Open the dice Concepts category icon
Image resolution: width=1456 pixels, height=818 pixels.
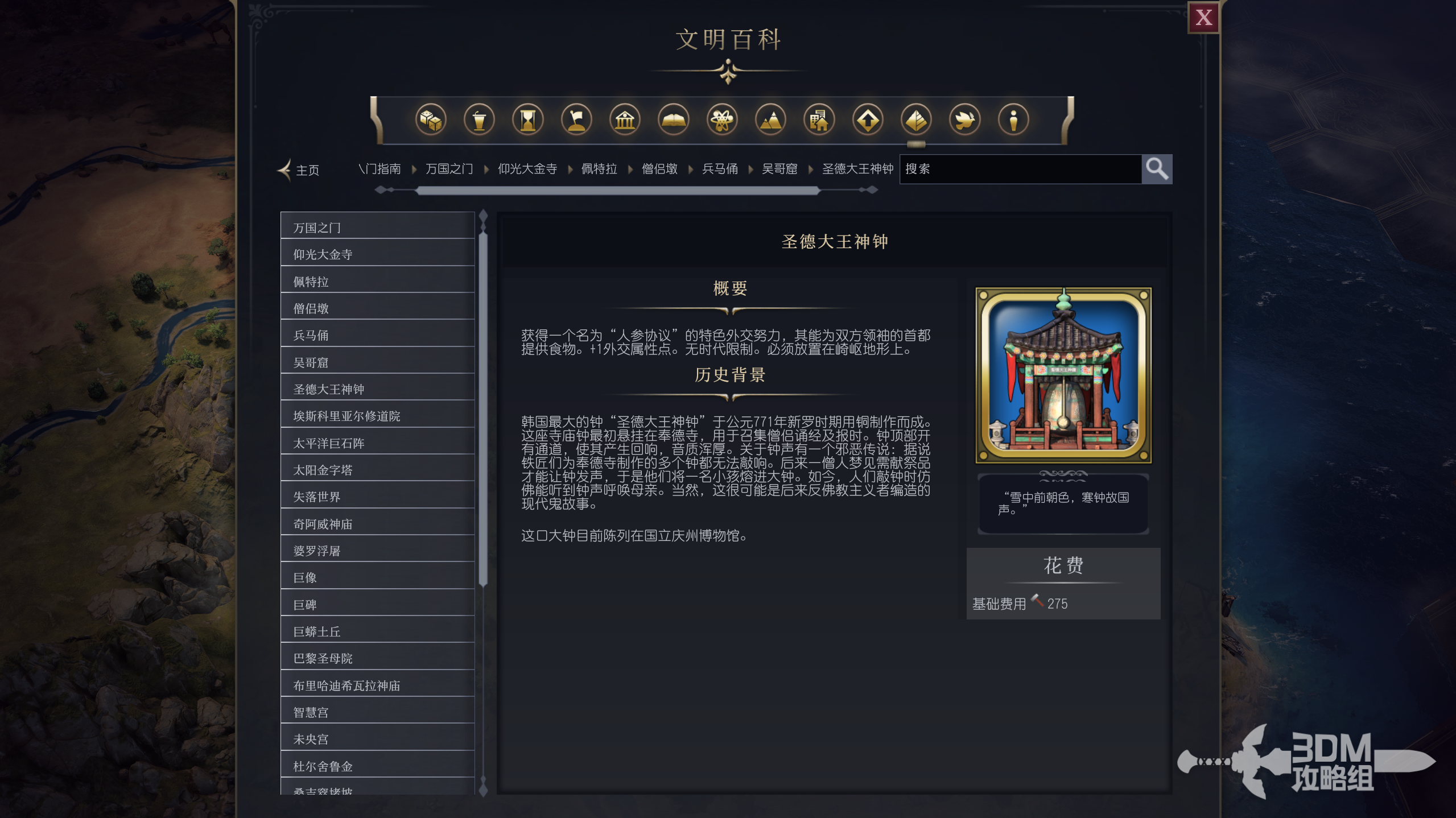431,120
